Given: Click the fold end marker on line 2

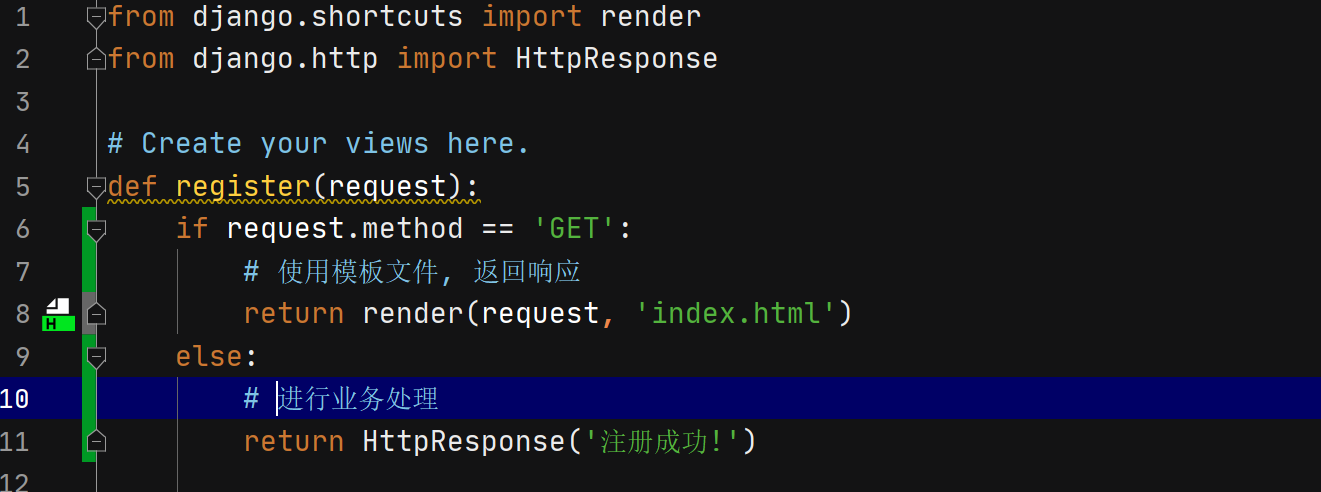Looking at the screenshot, I should (96, 59).
